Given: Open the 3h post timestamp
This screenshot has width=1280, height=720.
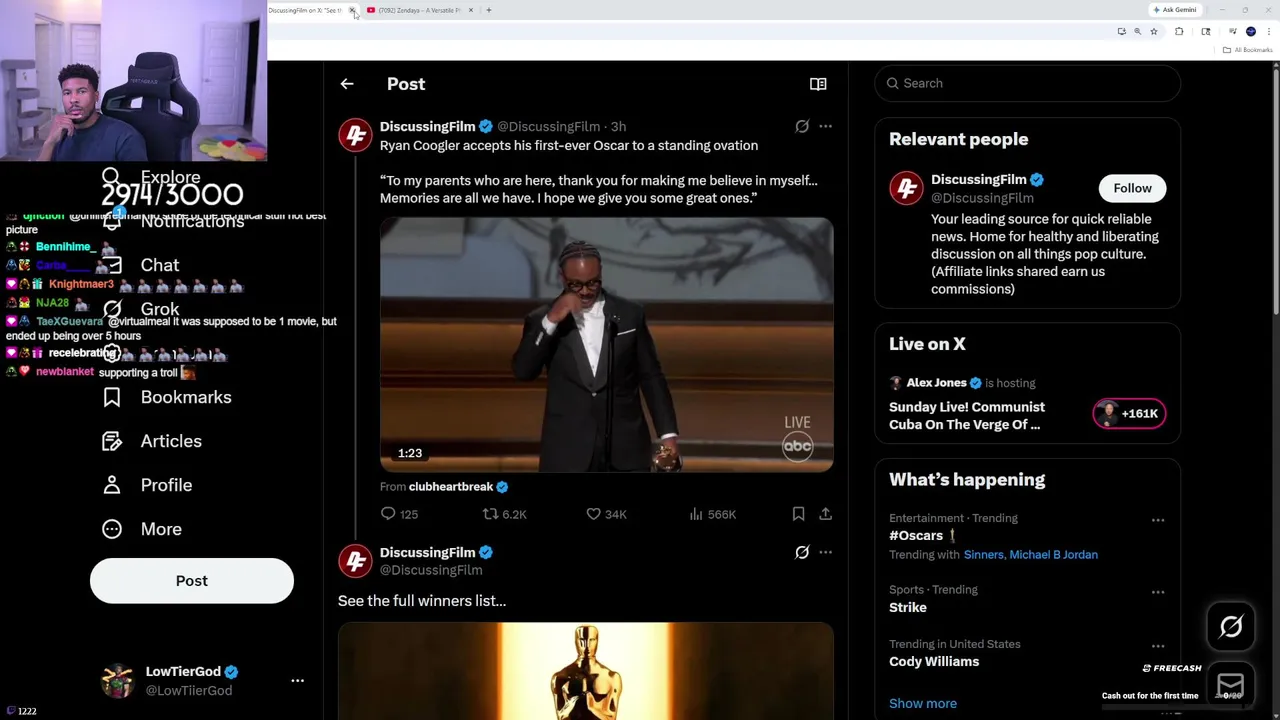Looking at the screenshot, I should point(618,126).
